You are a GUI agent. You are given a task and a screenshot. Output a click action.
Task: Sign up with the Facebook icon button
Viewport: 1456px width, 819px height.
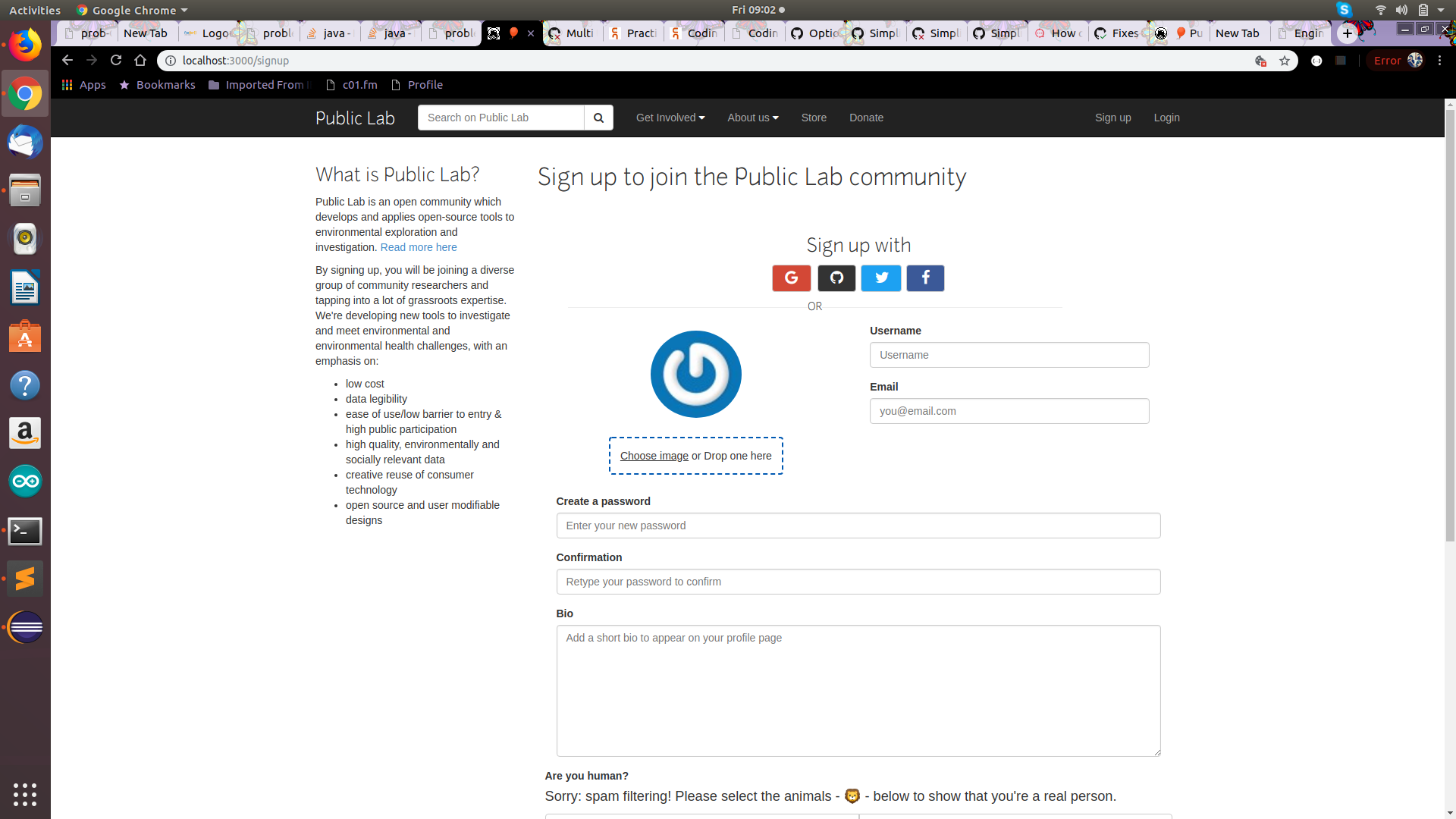click(x=925, y=278)
